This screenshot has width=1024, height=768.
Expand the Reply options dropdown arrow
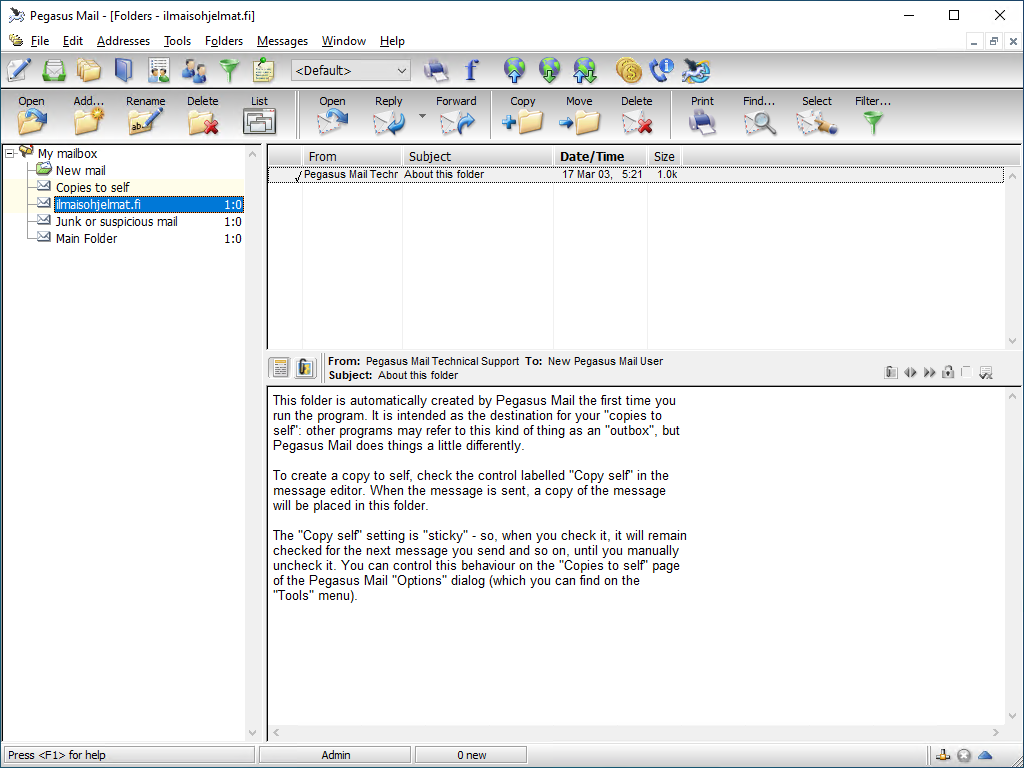click(422, 116)
